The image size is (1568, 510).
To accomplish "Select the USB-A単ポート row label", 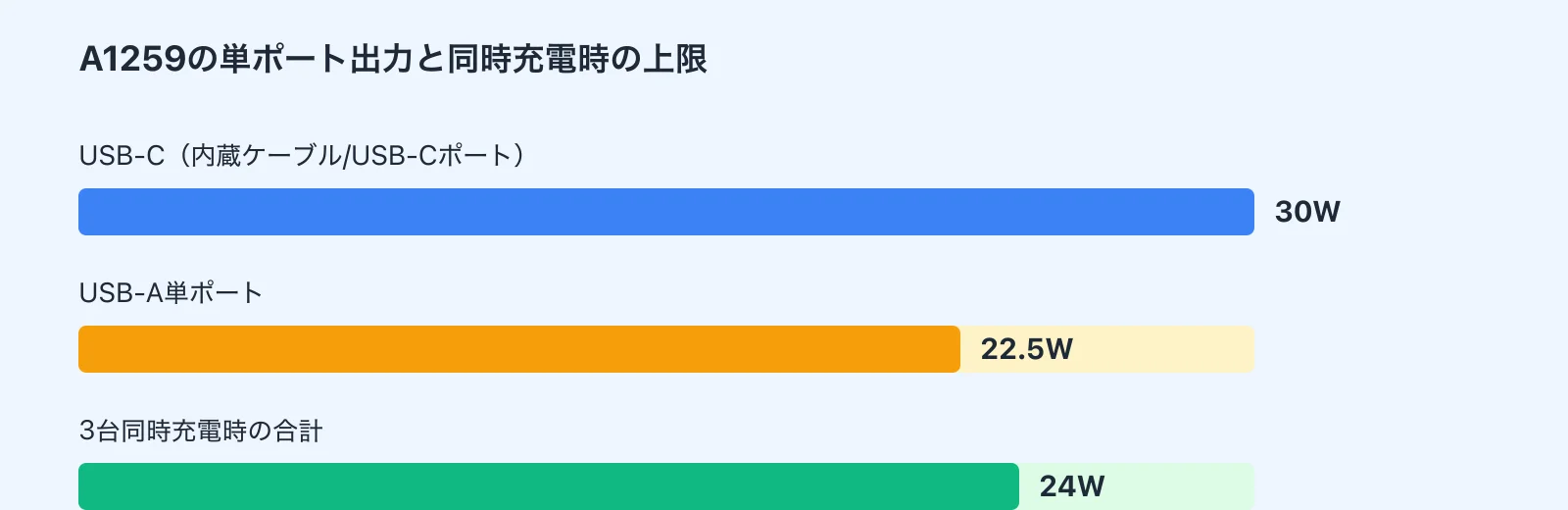I will pos(171,293).
